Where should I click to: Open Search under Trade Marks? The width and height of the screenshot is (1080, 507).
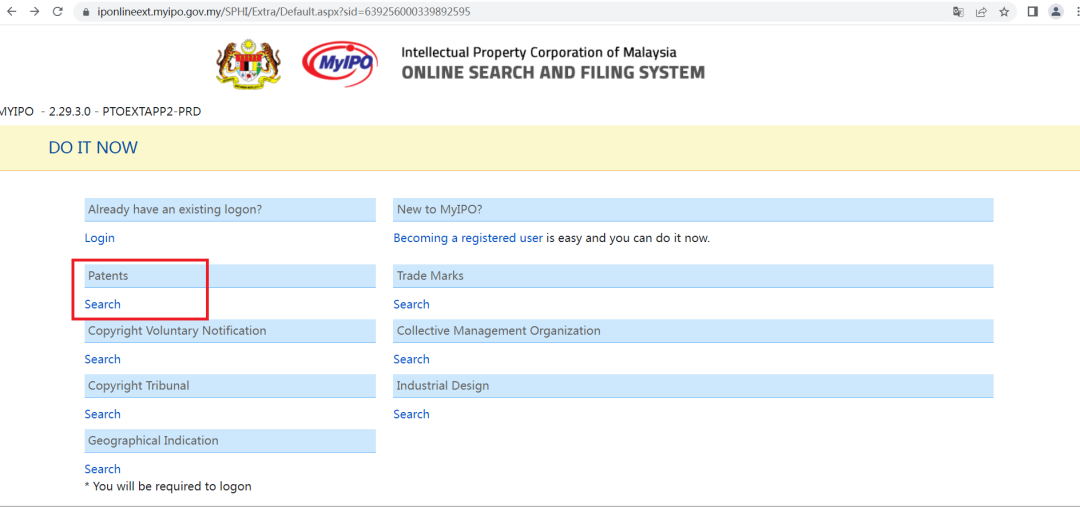click(411, 304)
